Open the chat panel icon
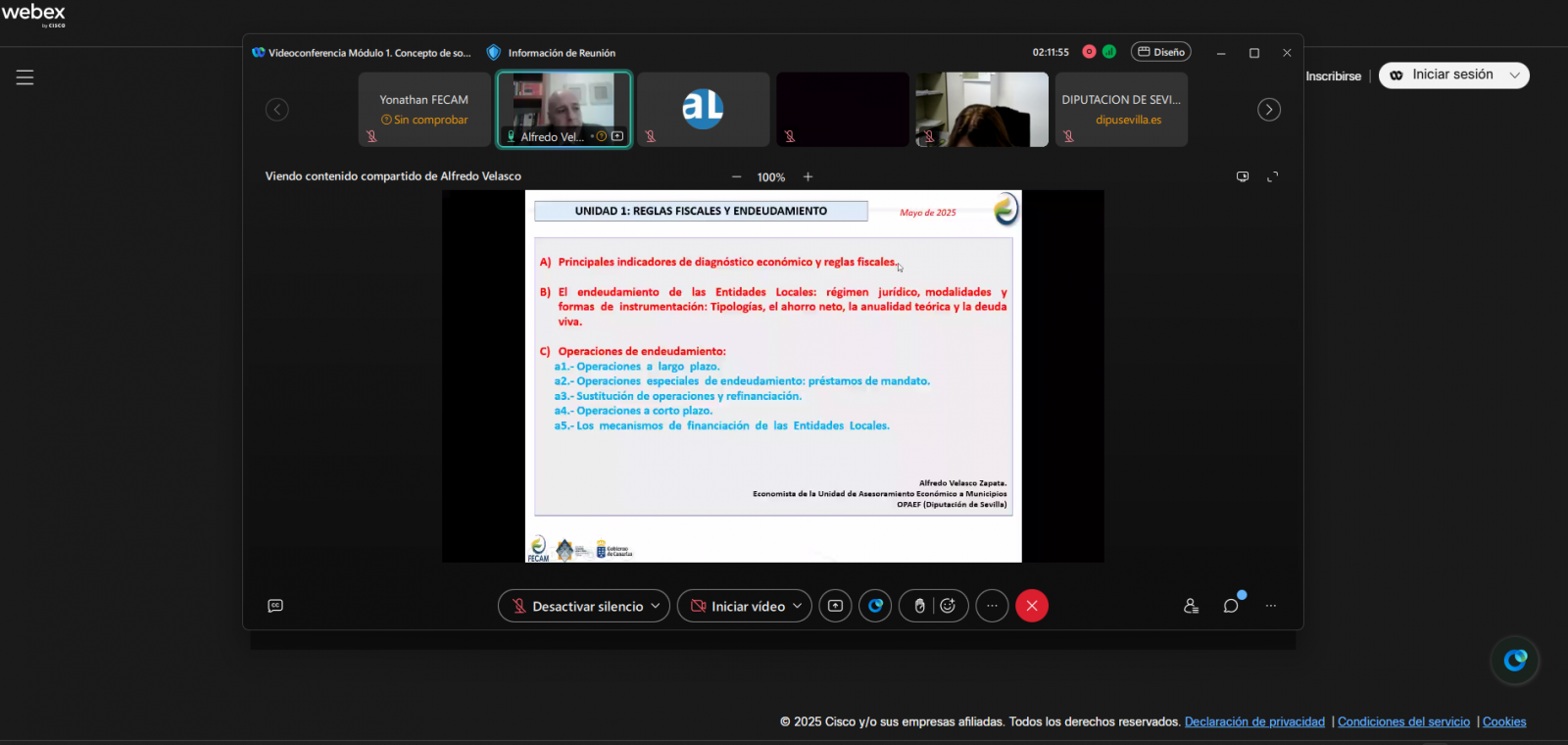The height and width of the screenshot is (745, 1568). pos(1231,606)
